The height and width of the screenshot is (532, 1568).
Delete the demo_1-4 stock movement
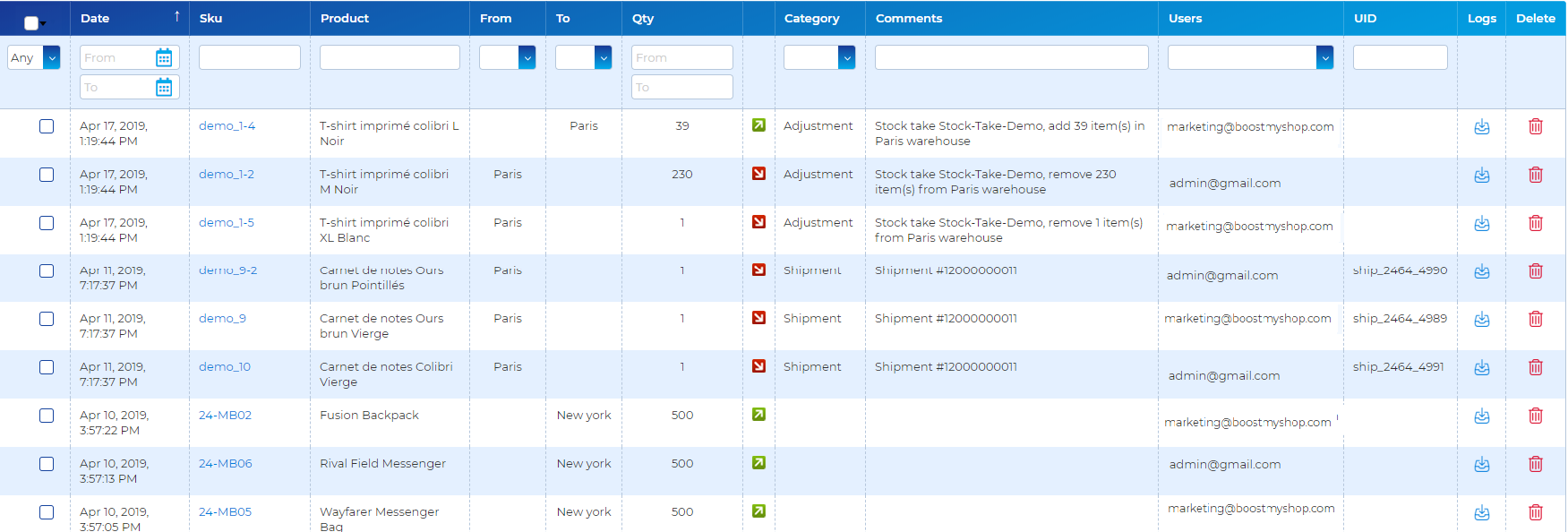pos(1536,126)
